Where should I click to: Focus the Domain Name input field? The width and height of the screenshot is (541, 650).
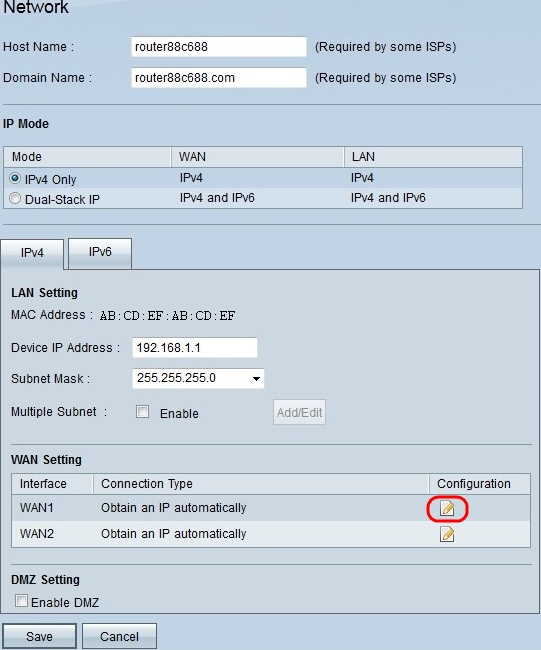point(218,78)
